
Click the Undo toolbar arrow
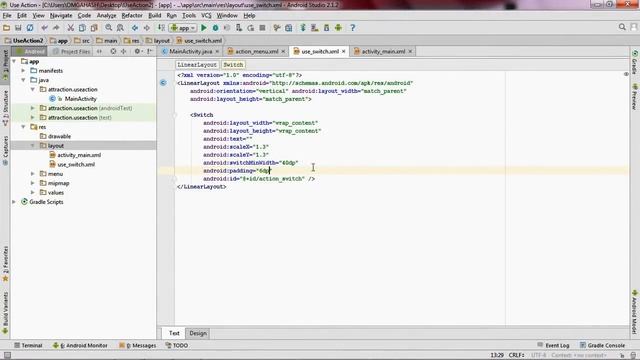tap(44, 28)
